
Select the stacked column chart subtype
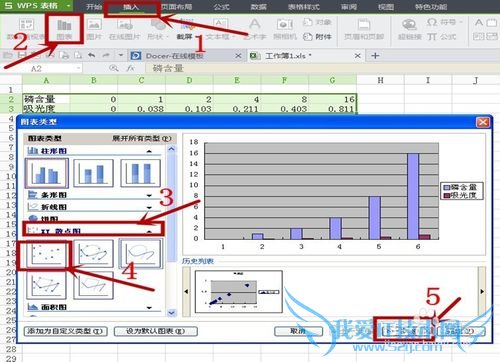pos(93,173)
